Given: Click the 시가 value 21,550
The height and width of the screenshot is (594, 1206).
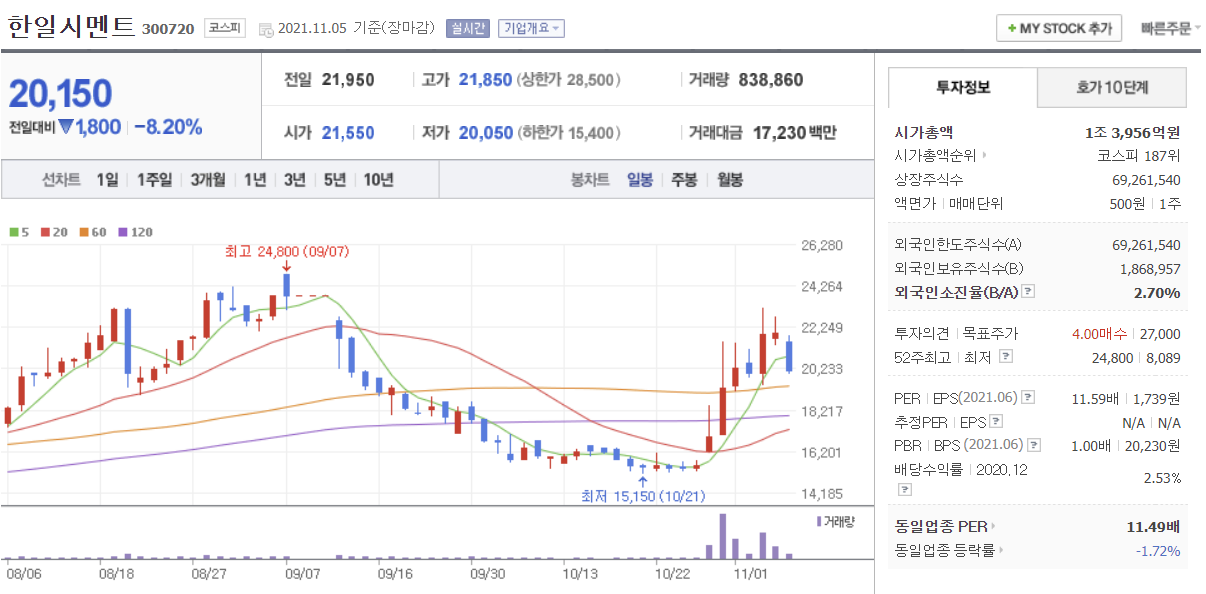Looking at the screenshot, I should [x=348, y=132].
